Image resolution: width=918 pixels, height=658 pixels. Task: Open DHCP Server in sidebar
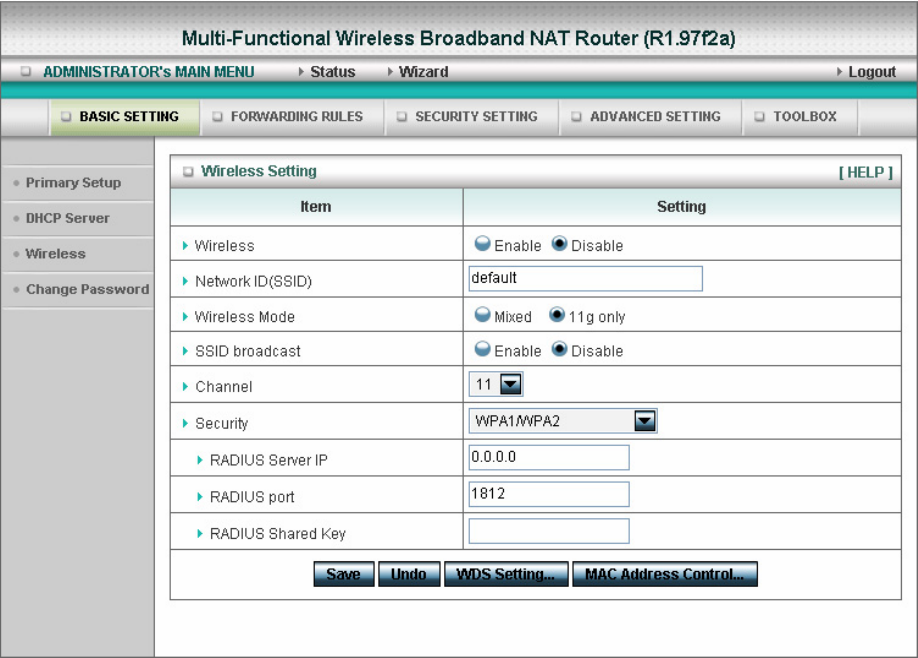(67, 218)
